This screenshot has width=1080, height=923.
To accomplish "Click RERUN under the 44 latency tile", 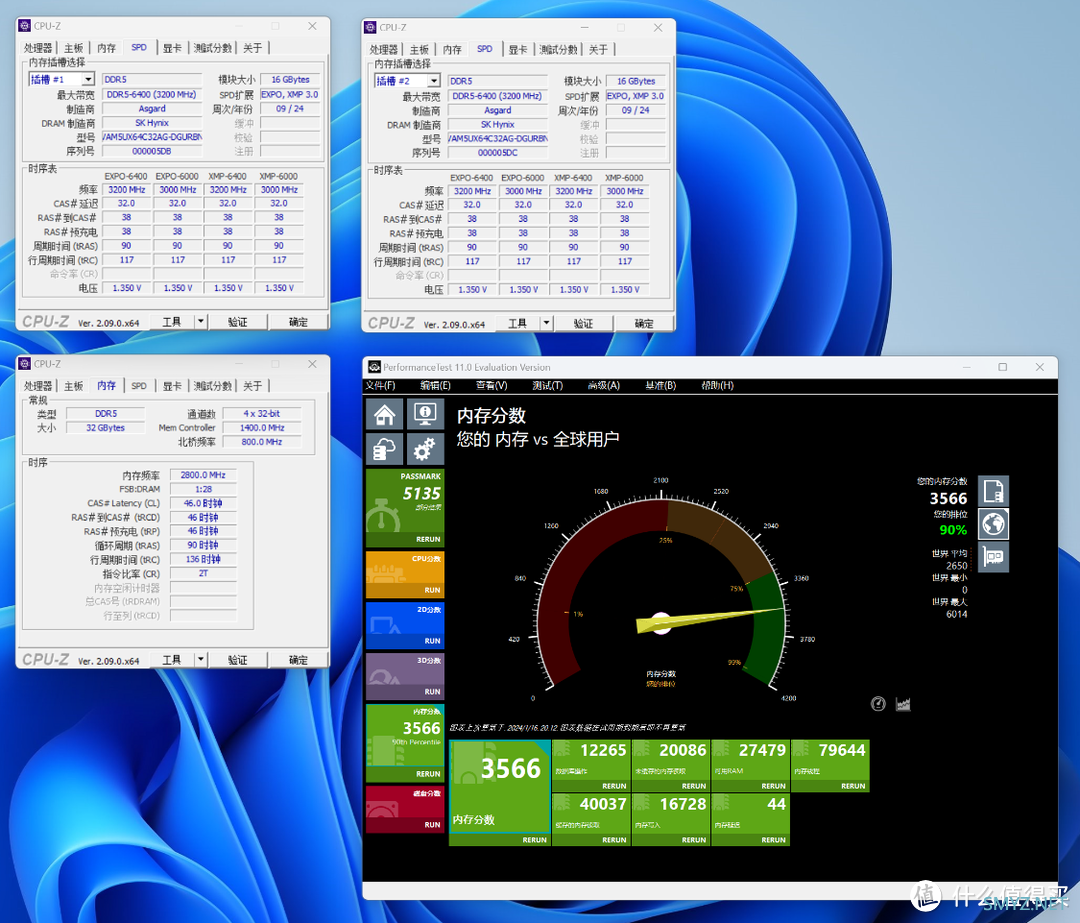I will pos(773,840).
